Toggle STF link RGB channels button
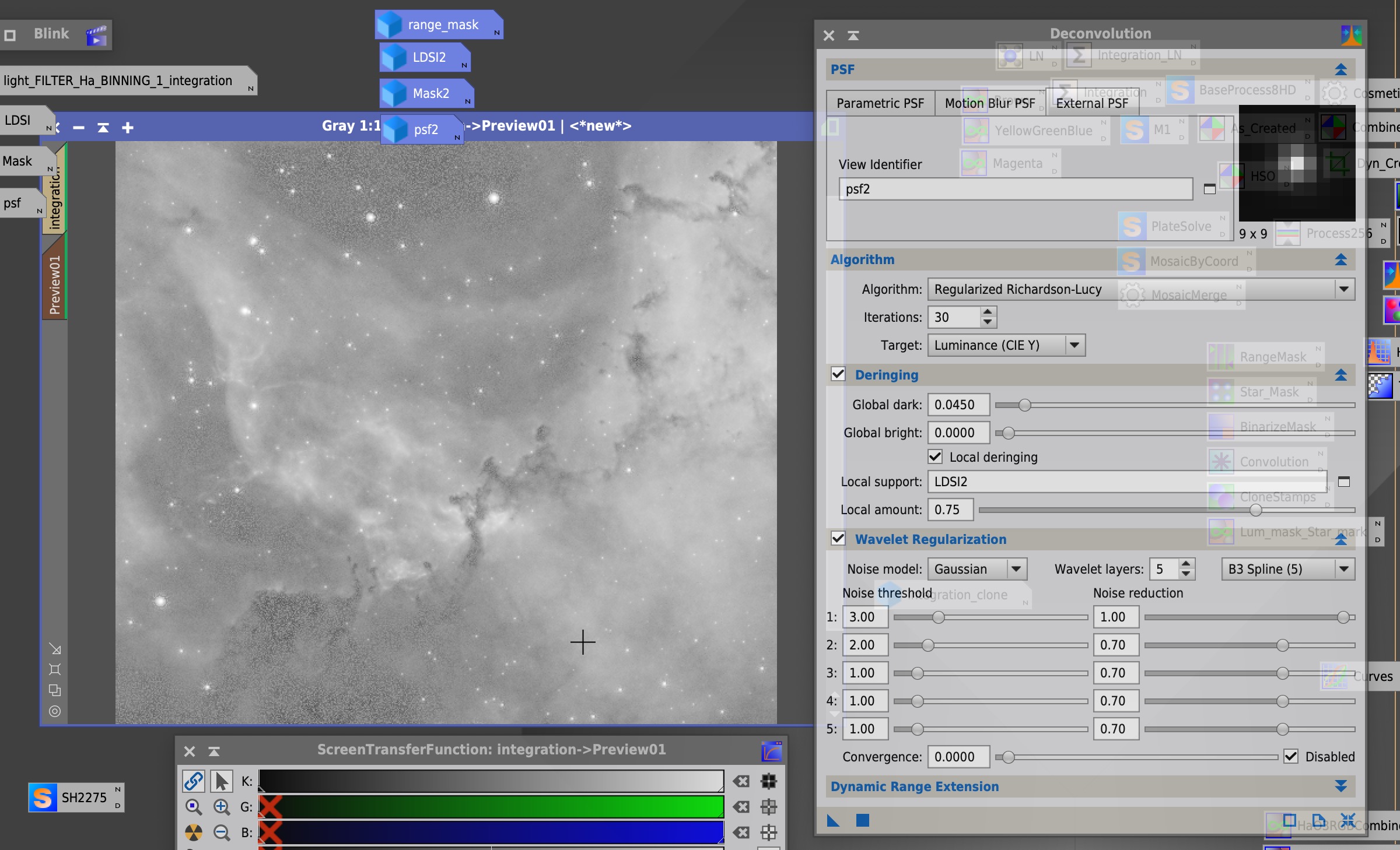The height and width of the screenshot is (850, 1400). (x=193, y=781)
